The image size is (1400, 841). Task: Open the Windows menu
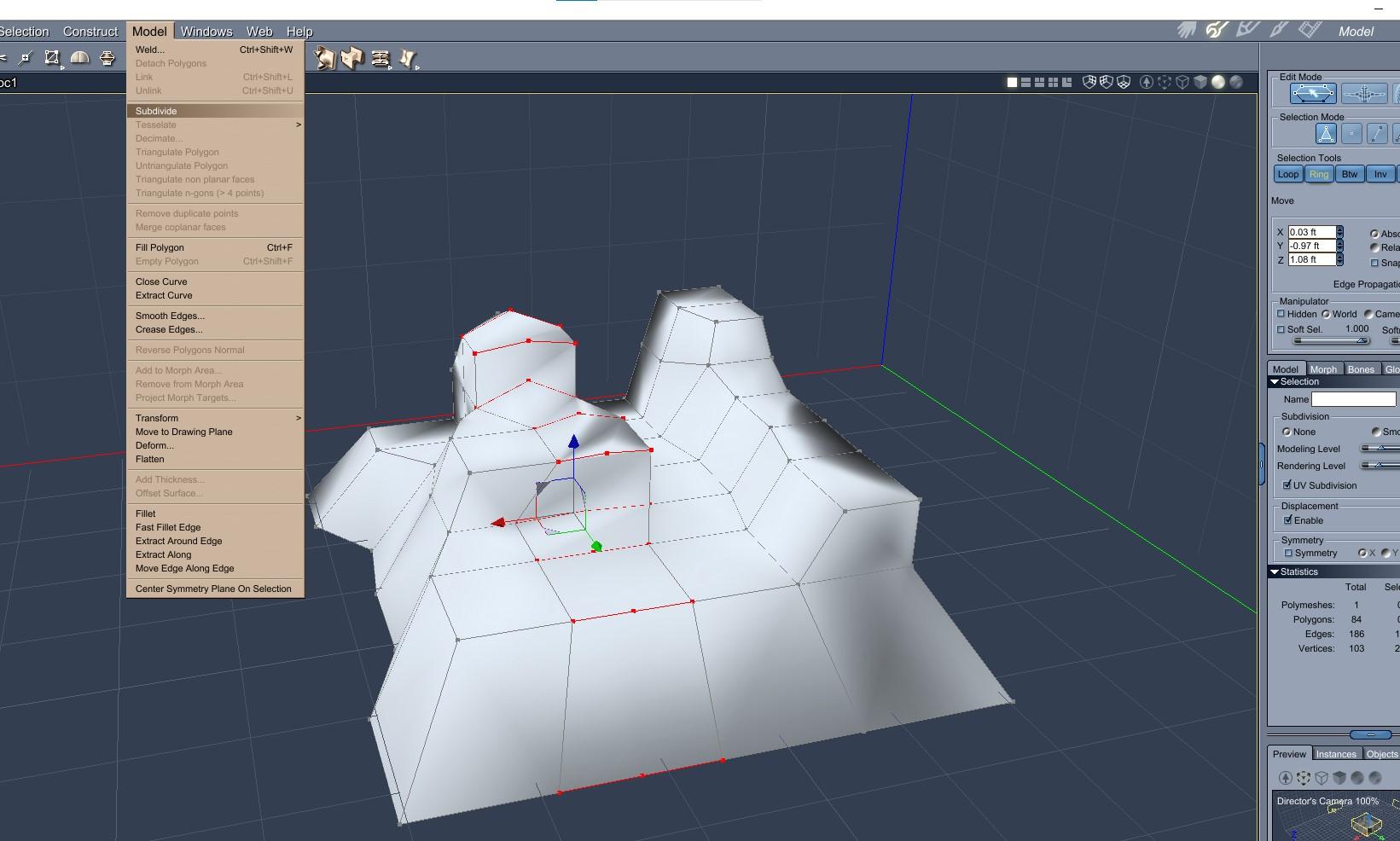pos(206,32)
